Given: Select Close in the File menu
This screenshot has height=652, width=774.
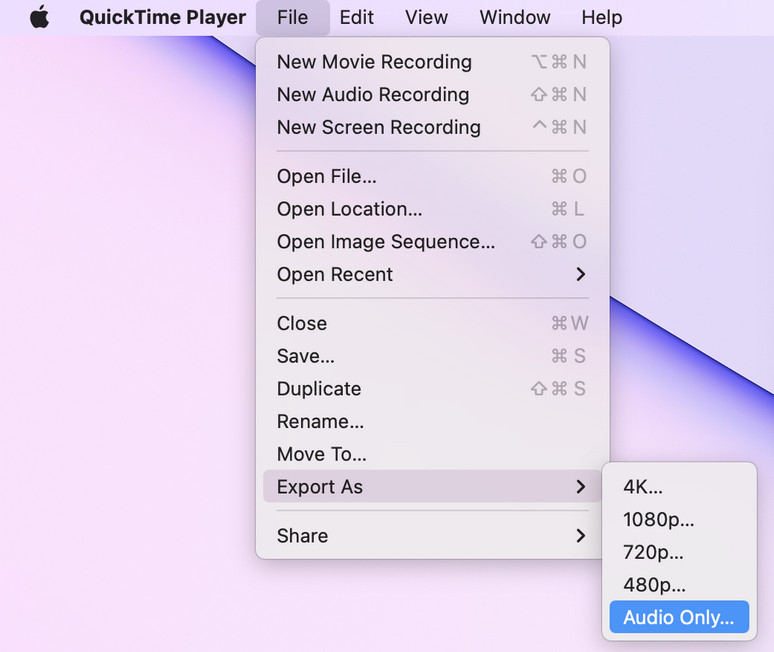Looking at the screenshot, I should click(432, 323).
